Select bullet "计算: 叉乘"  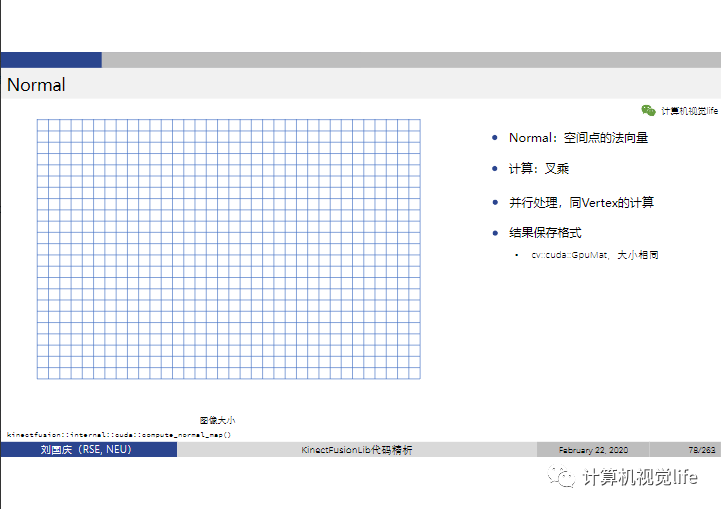coord(538,169)
